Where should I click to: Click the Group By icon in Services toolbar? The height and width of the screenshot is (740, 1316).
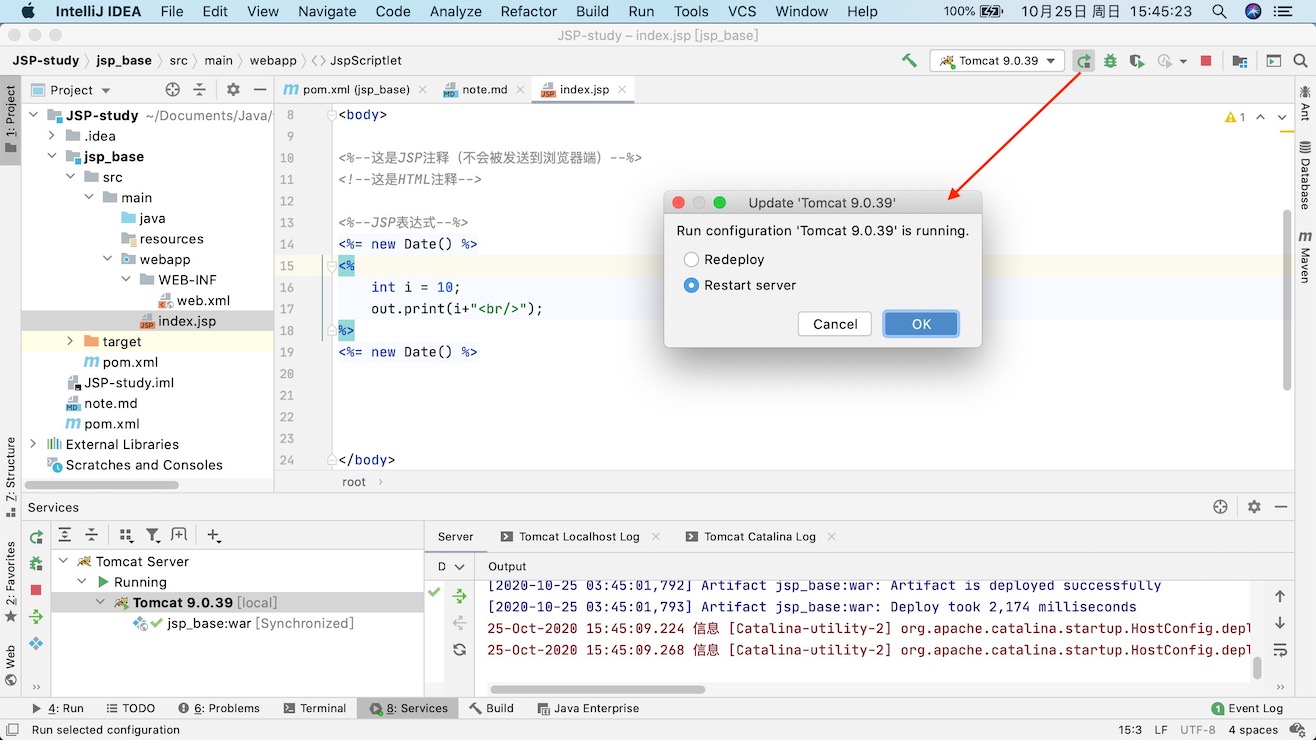click(126, 536)
